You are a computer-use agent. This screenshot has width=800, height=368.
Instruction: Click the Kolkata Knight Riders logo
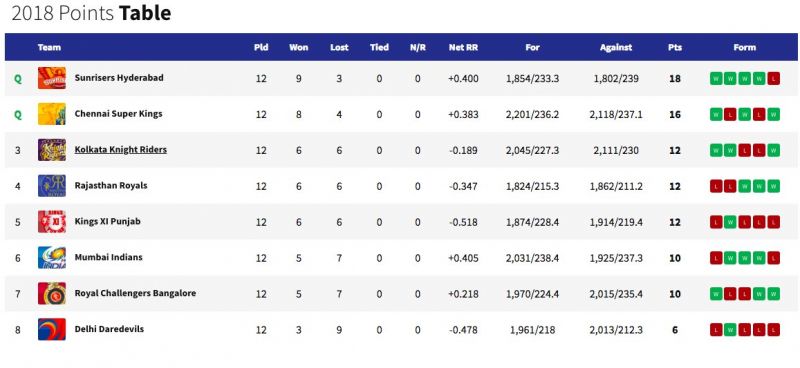[x=52, y=150]
